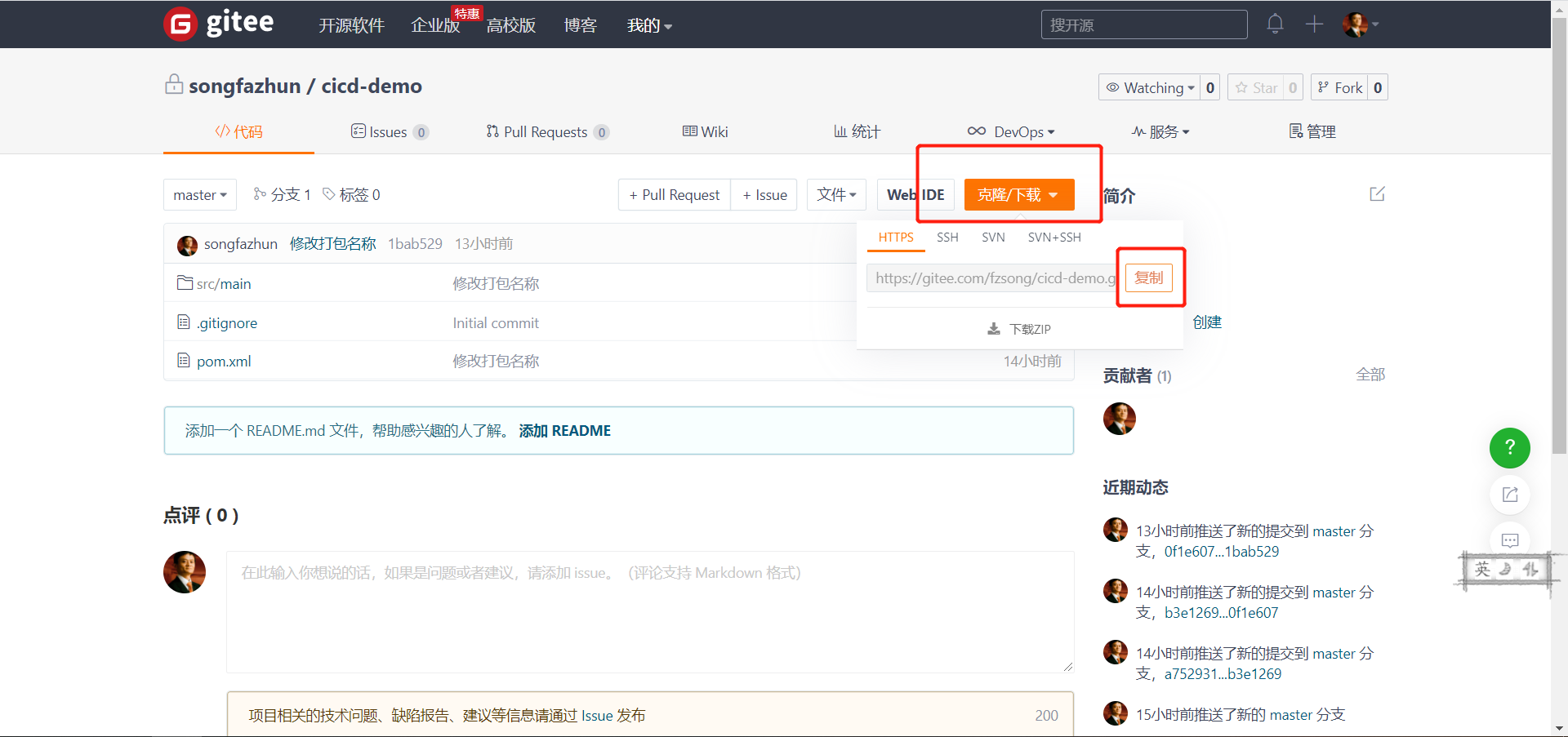Toggle the 克隆/下载 dropdown button
Viewport: 1568px width, 737px height.
tap(1019, 195)
